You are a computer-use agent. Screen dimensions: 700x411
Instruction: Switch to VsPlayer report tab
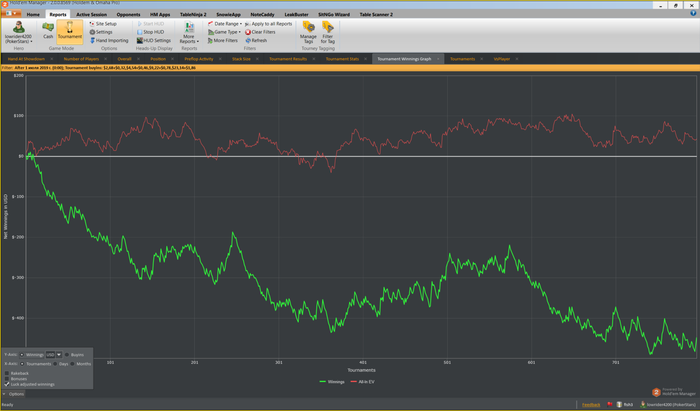(x=501, y=59)
